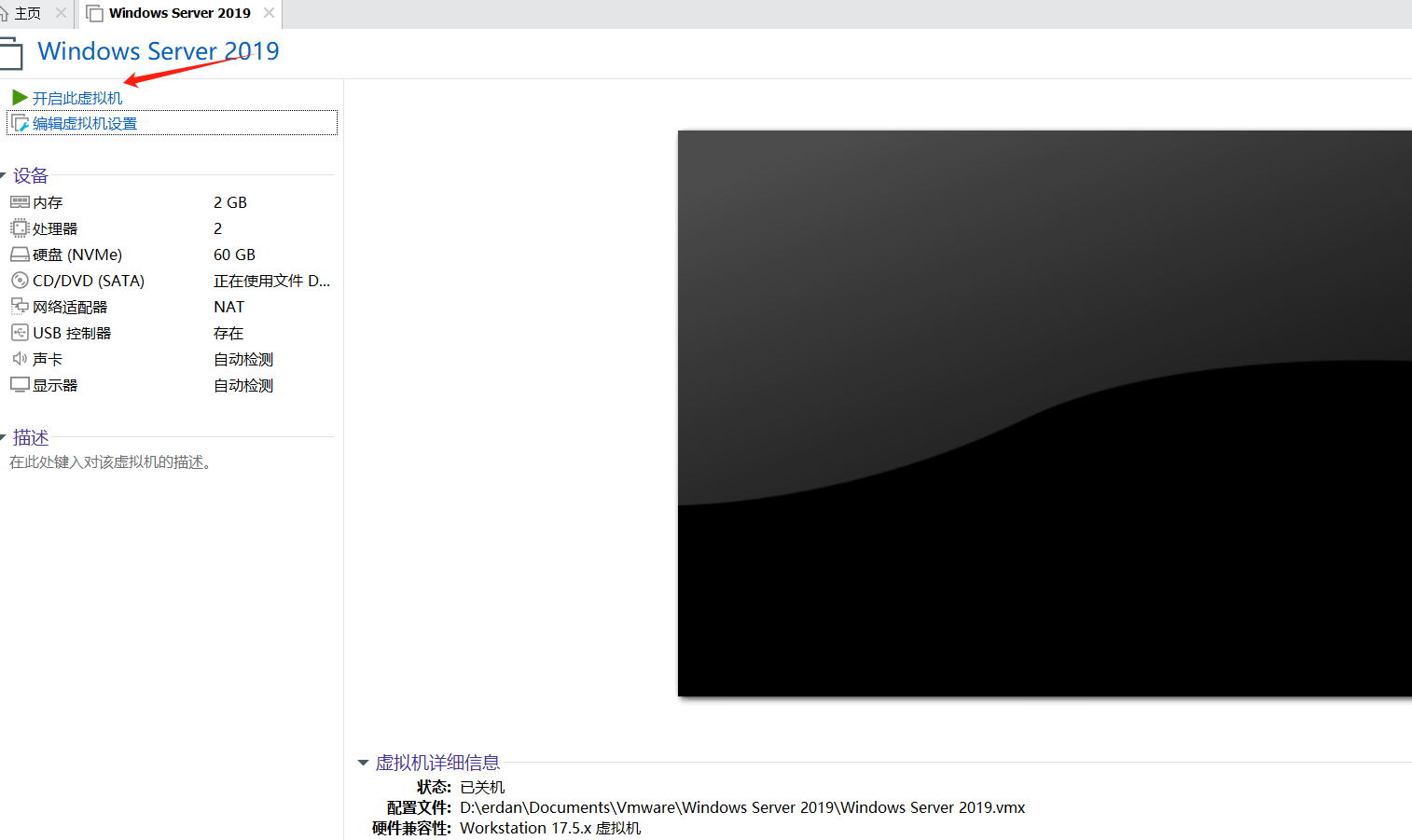Click the 内存 device label
The width and height of the screenshot is (1412, 840).
click(48, 202)
